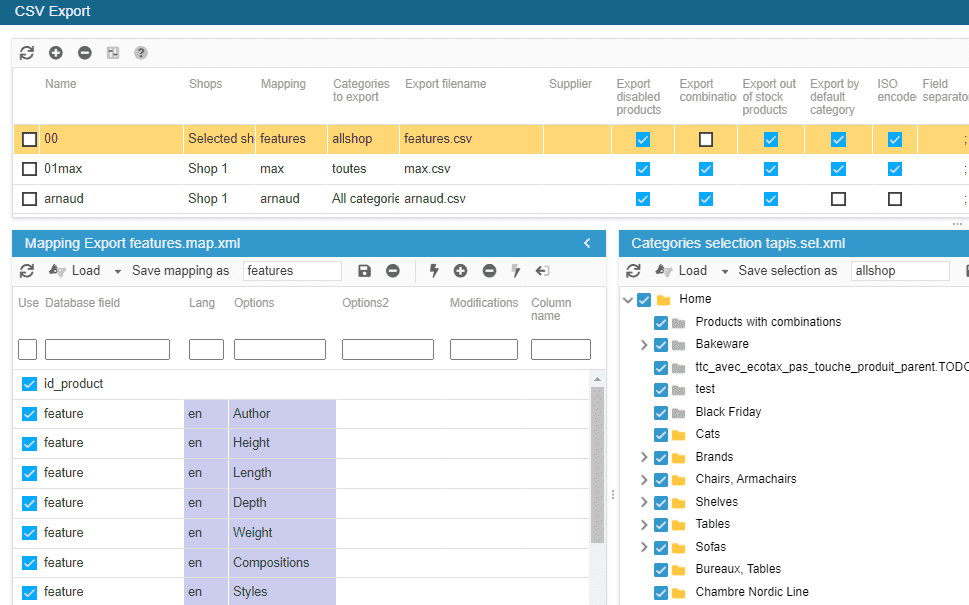The height and width of the screenshot is (605, 969).
Task: Click refresh icon in CSV Export toolbar
Action: 27,53
